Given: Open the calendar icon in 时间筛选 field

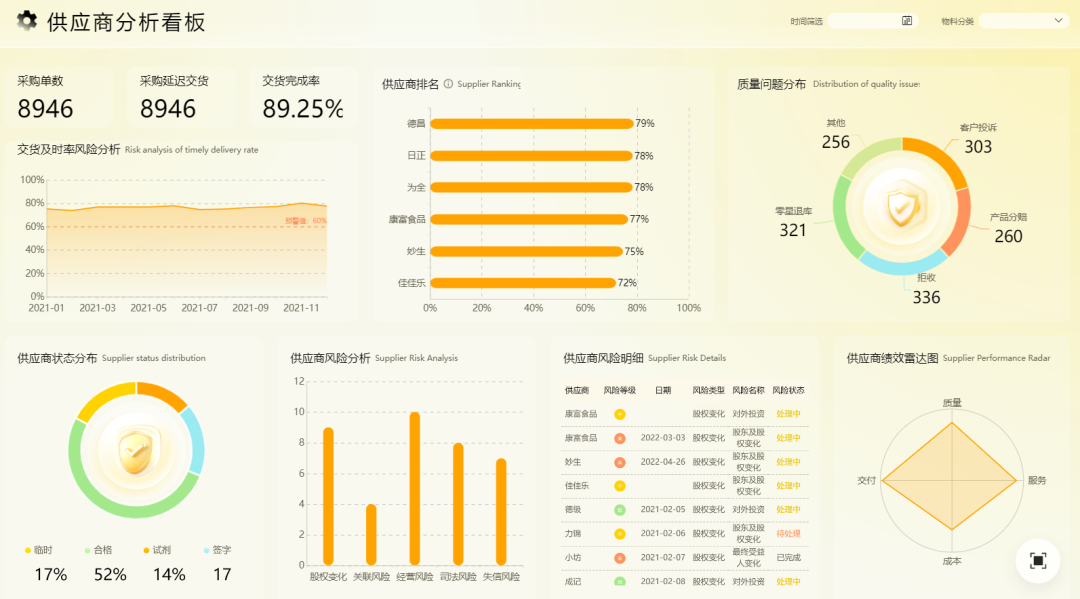Looking at the screenshot, I should click(907, 21).
